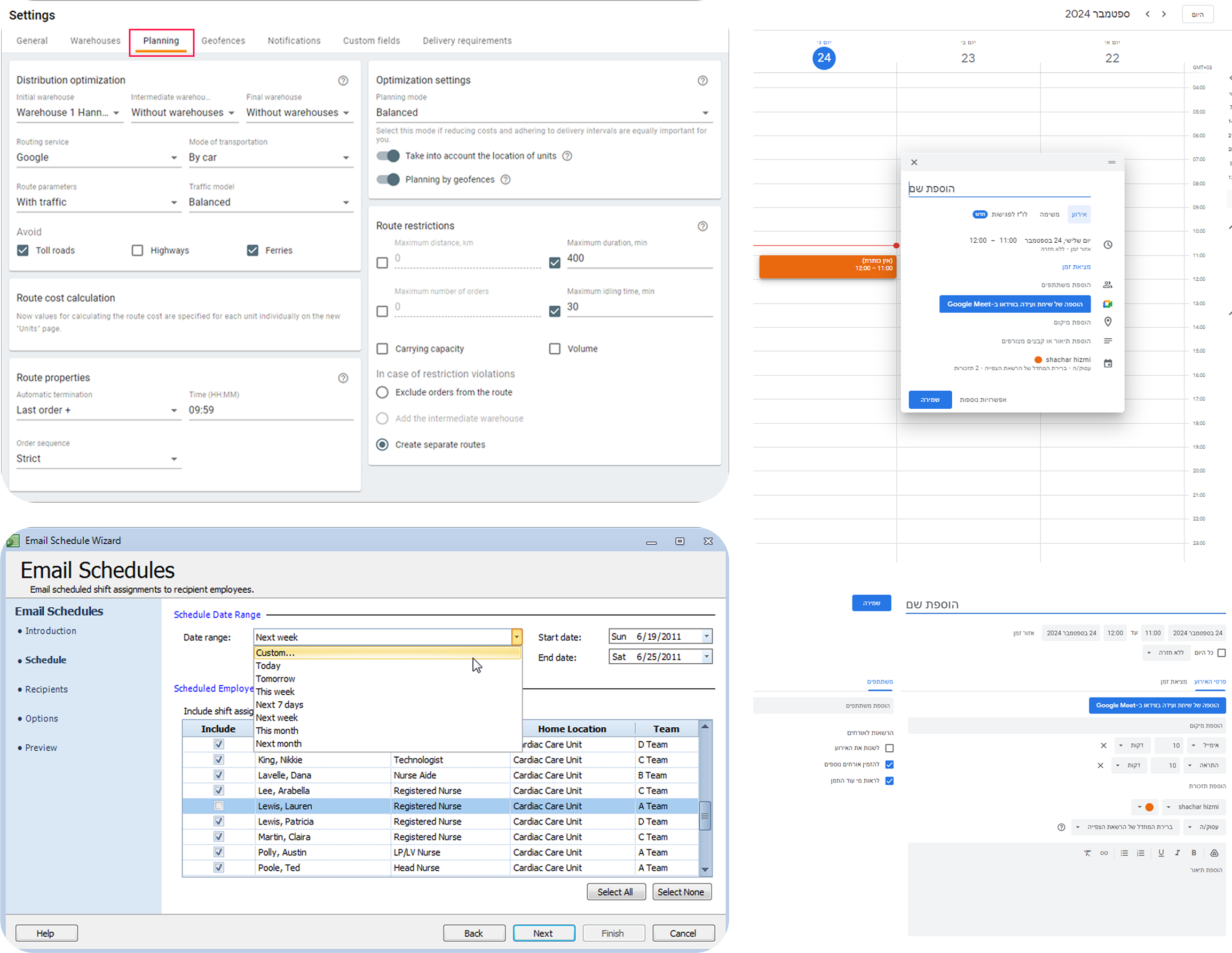The width and height of the screenshot is (1232, 953).
Task: Open Route restrictions help icon
Action: click(702, 226)
